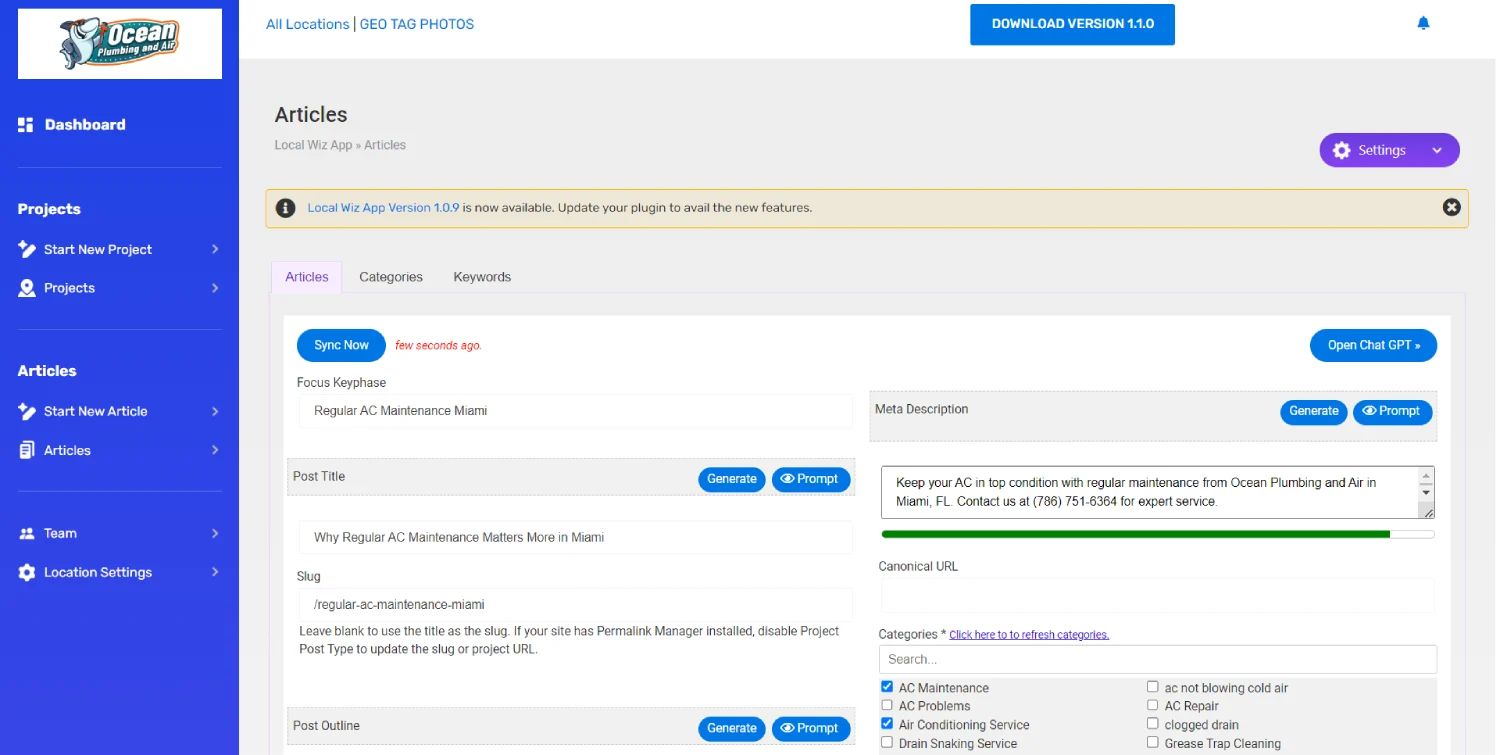
Task: Click the Ocean Plumbing and Air logo
Action: [x=120, y=44]
